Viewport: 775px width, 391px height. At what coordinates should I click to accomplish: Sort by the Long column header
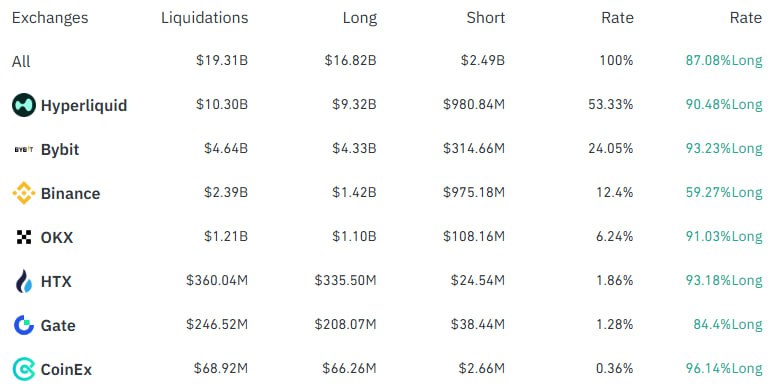(x=360, y=18)
